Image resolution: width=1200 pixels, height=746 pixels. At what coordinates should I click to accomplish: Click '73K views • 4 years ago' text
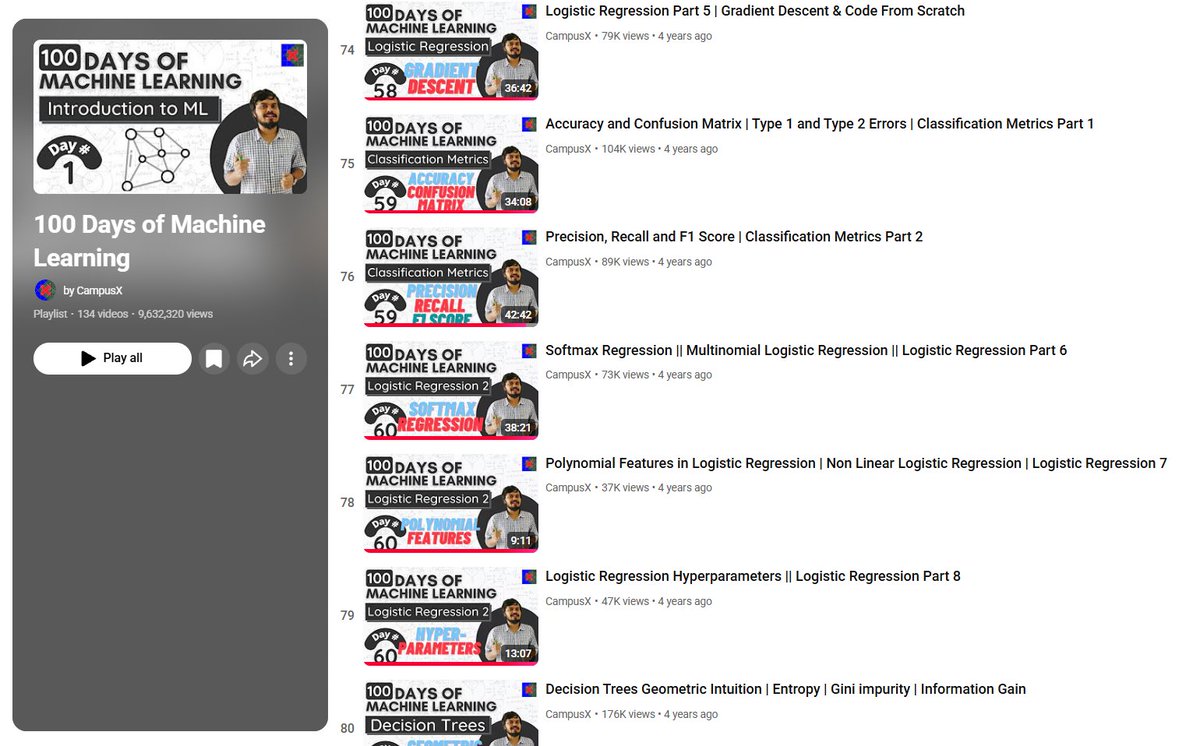657,375
